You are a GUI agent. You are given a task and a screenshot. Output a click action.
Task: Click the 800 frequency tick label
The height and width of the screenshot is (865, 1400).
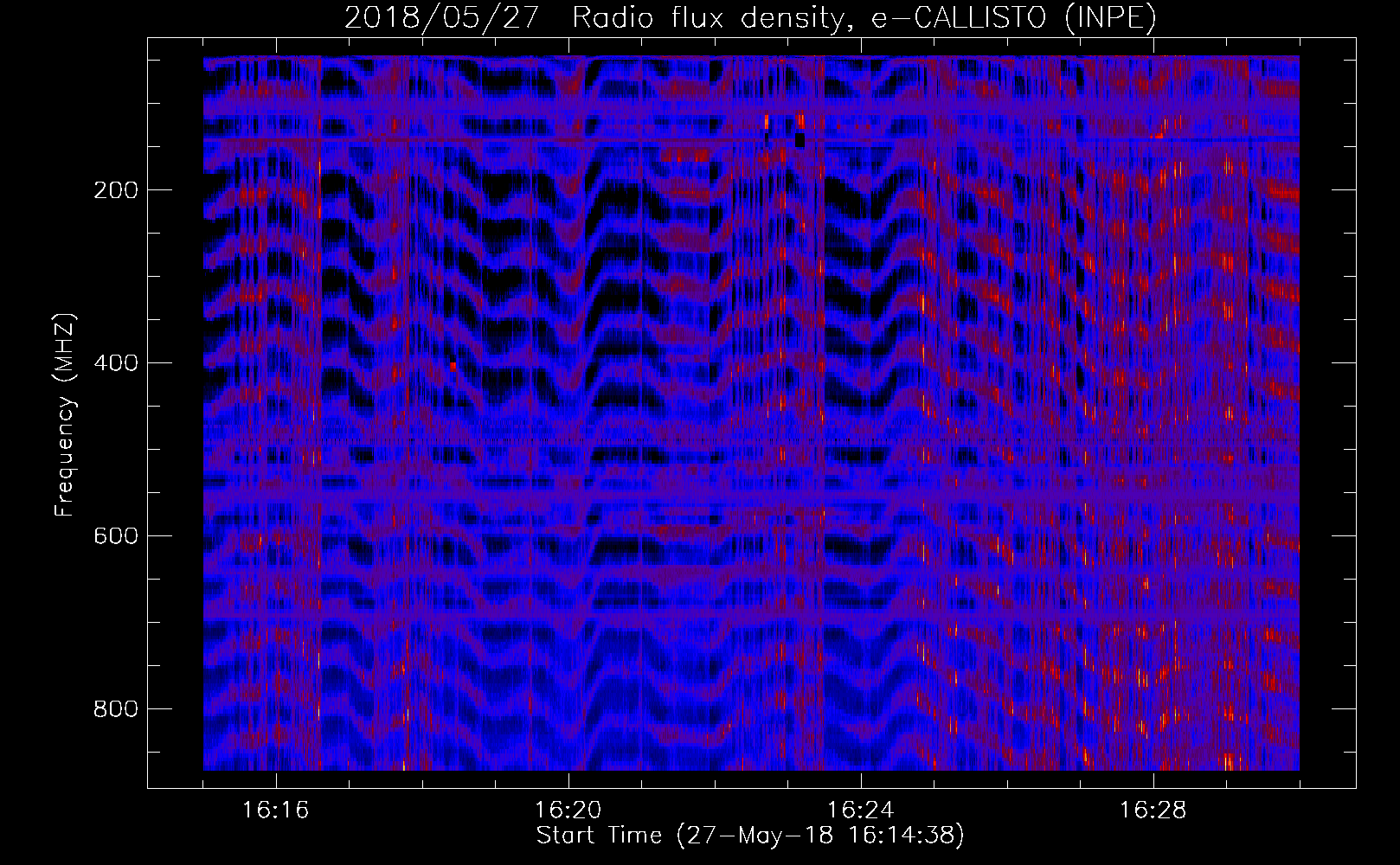click(116, 709)
